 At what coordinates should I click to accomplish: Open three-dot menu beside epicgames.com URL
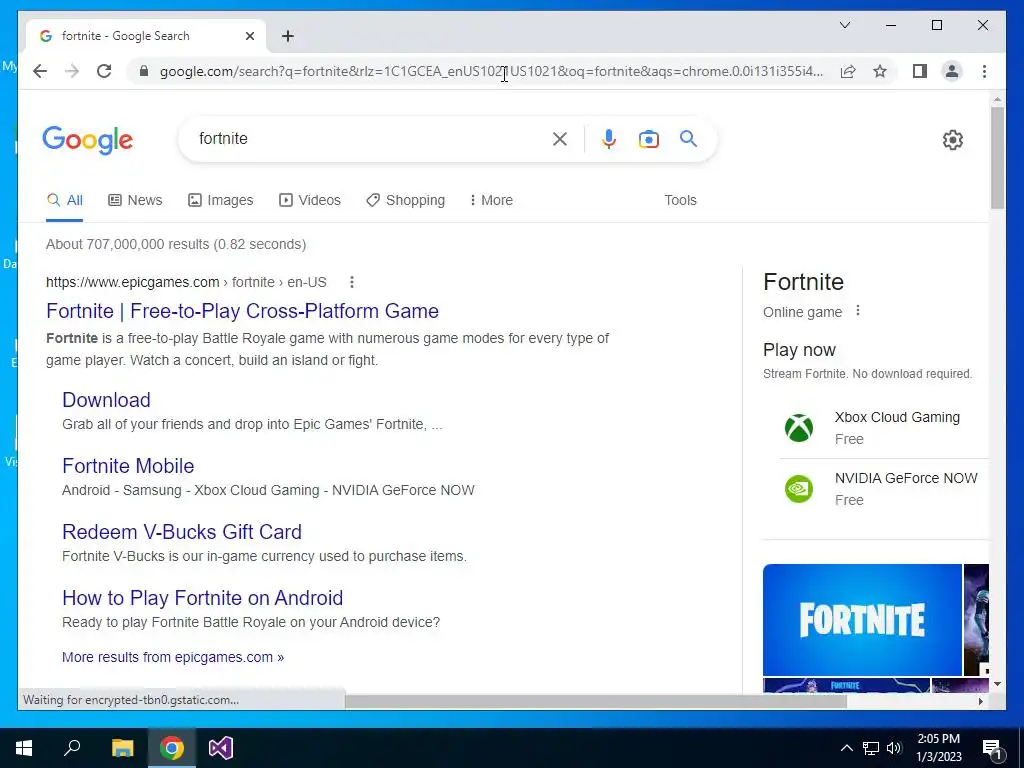click(x=352, y=282)
